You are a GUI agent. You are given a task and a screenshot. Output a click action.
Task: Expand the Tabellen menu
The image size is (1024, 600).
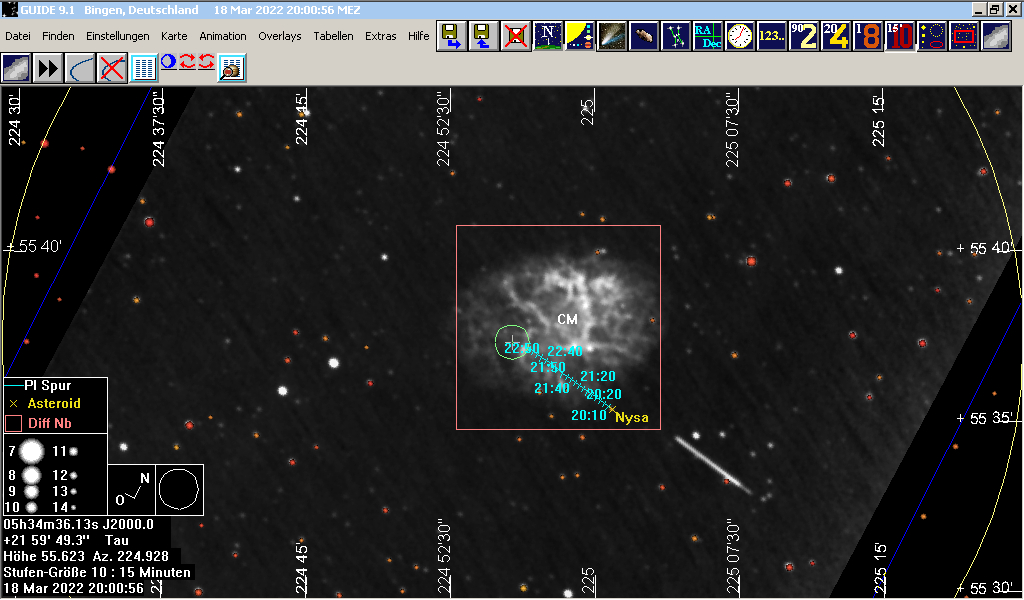[333, 36]
